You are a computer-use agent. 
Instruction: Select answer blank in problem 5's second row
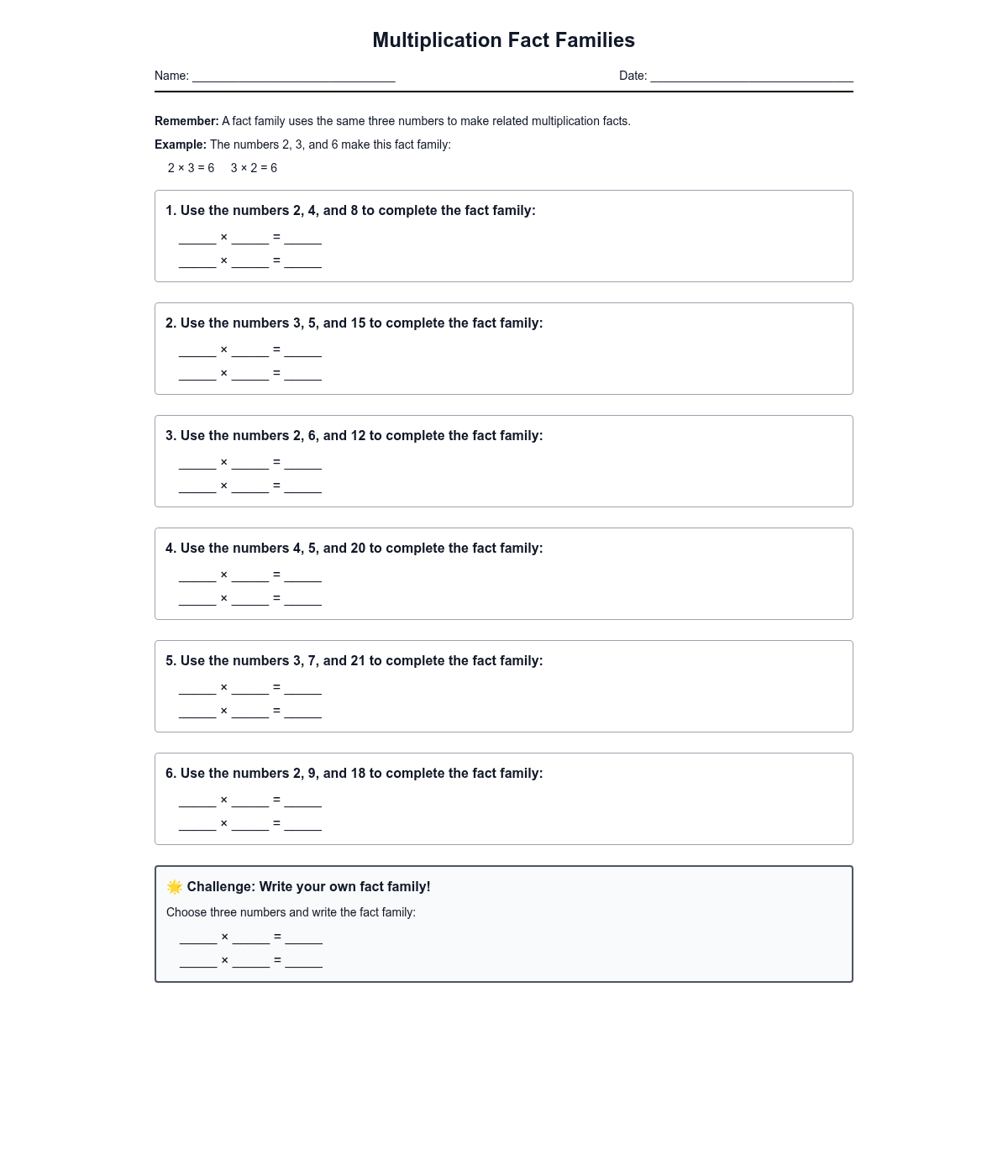point(303,711)
